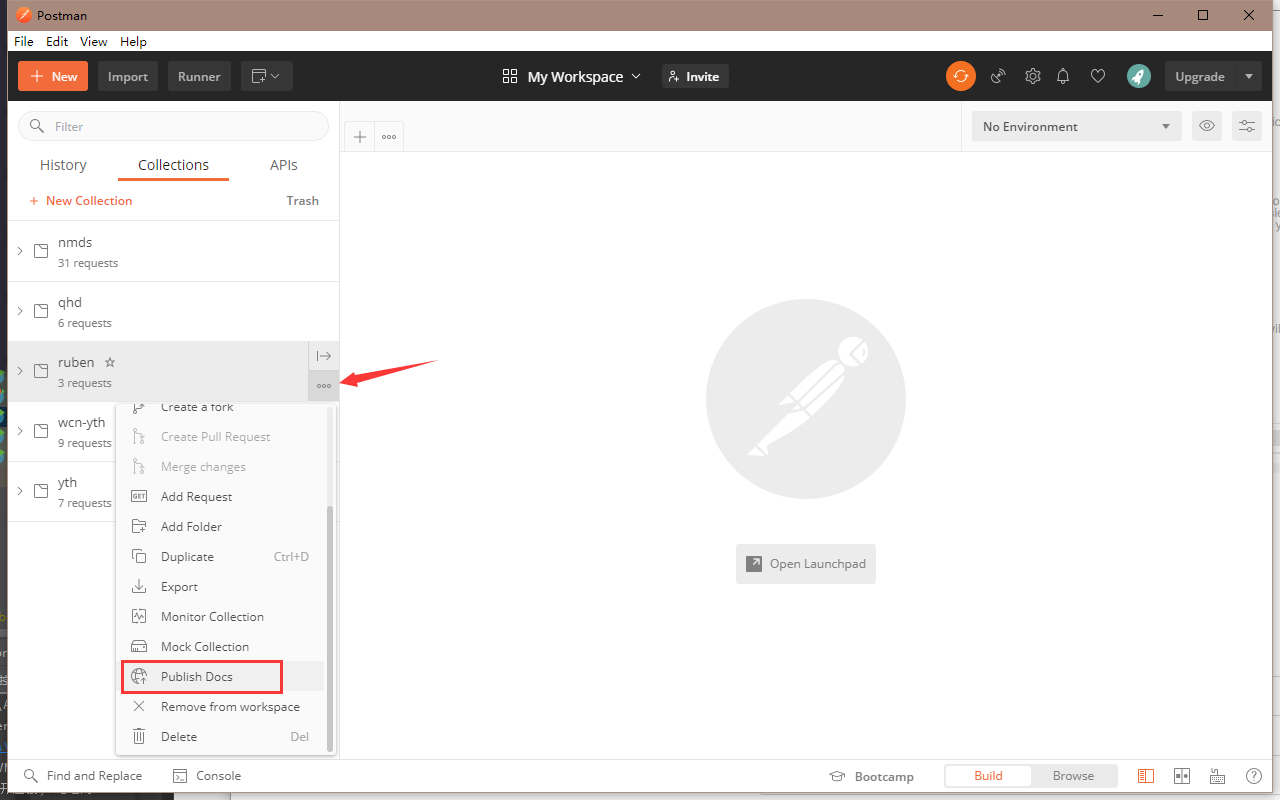1280x800 pixels.
Task: Click the New button
Action: coord(53,76)
